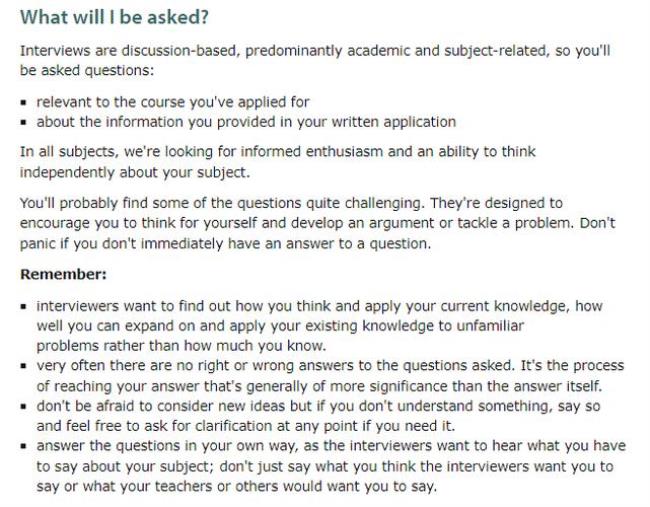Click the sentence 'In all subjects, we're looking'
Image resolution: width=650 pixels, height=507 pixels.
(278, 162)
